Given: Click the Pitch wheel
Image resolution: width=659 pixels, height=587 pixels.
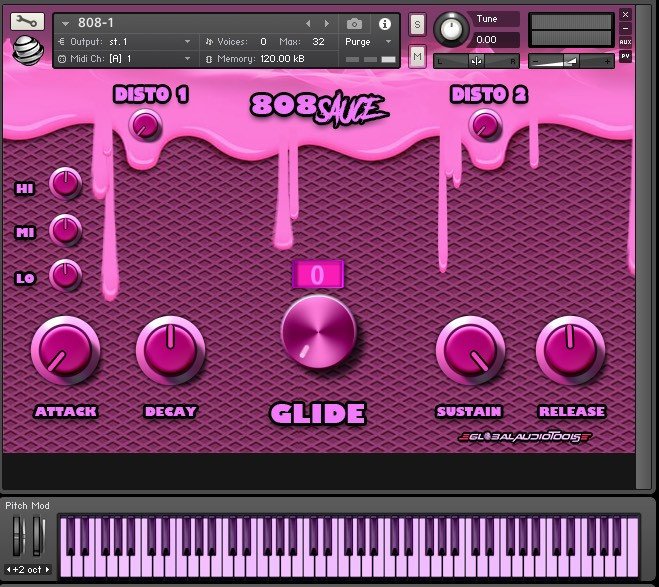Looking at the screenshot, I should point(18,537).
